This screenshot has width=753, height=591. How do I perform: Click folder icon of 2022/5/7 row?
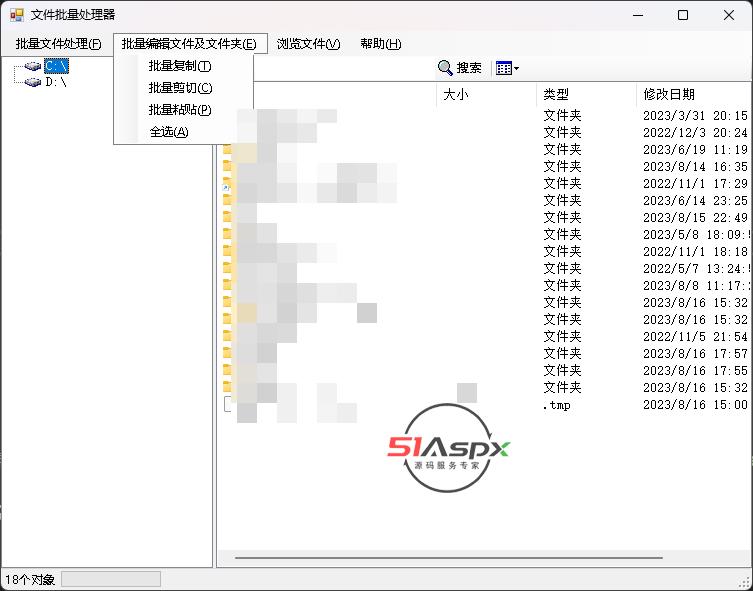(227, 268)
